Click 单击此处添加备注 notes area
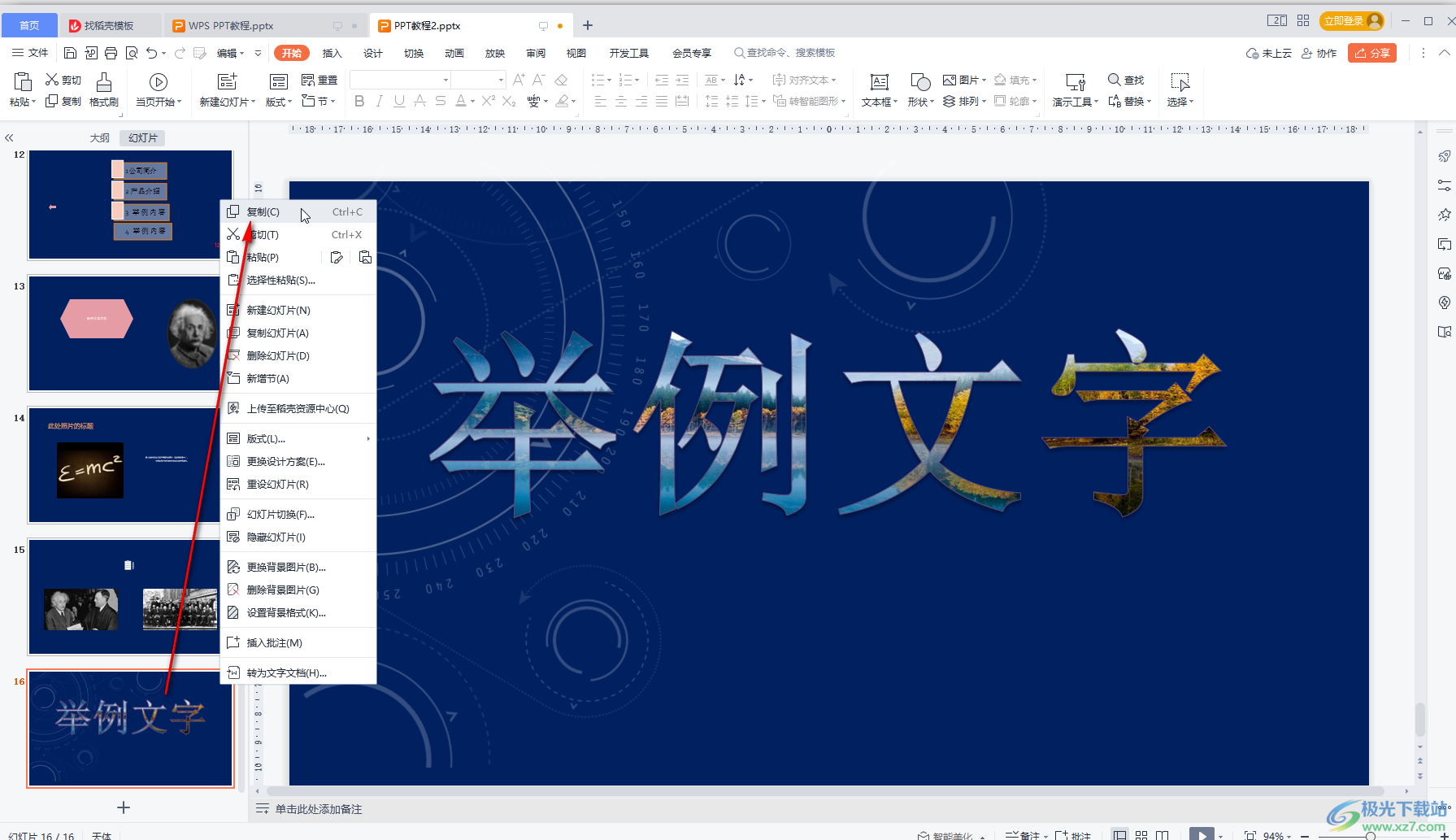The image size is (1456, 840). (x=319, y=809)
